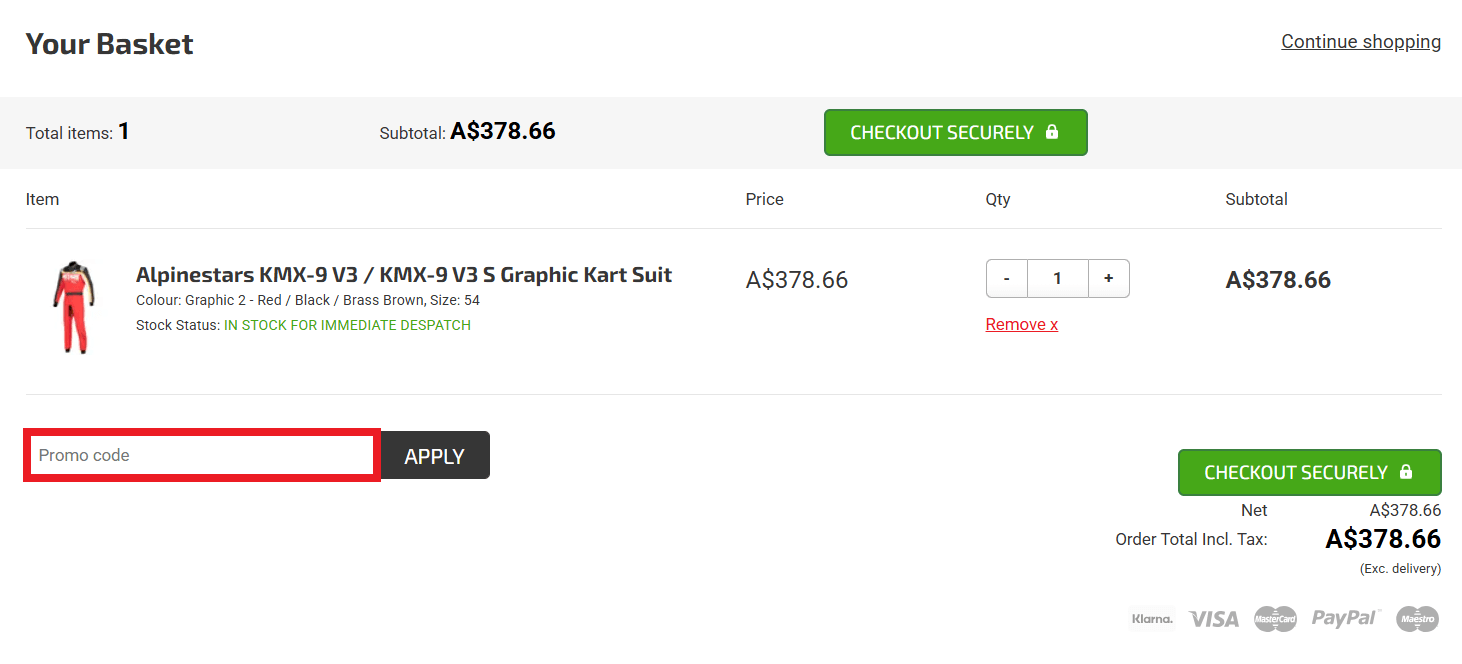This screenshot has height=664, width=1462.
Task: Click the Net label
Action: [x=1254, y=510]
